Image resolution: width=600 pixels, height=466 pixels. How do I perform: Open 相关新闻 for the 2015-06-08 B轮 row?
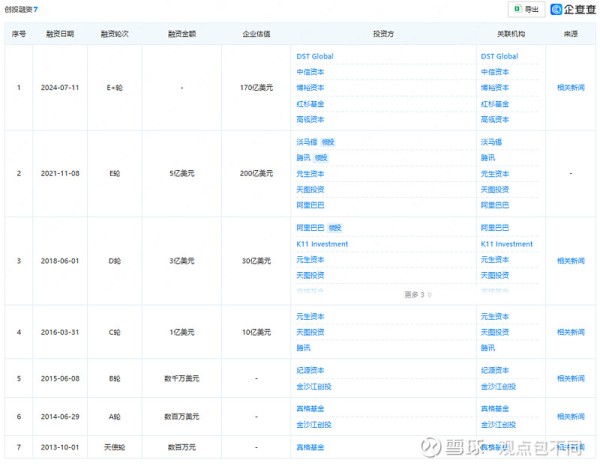tap(570, 378)
